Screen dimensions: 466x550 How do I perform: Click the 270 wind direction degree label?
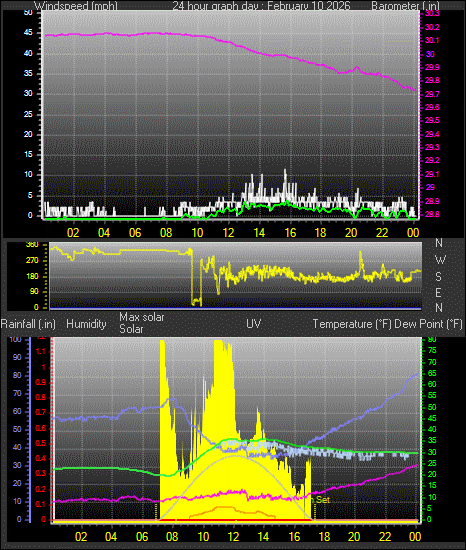point(32,261)
